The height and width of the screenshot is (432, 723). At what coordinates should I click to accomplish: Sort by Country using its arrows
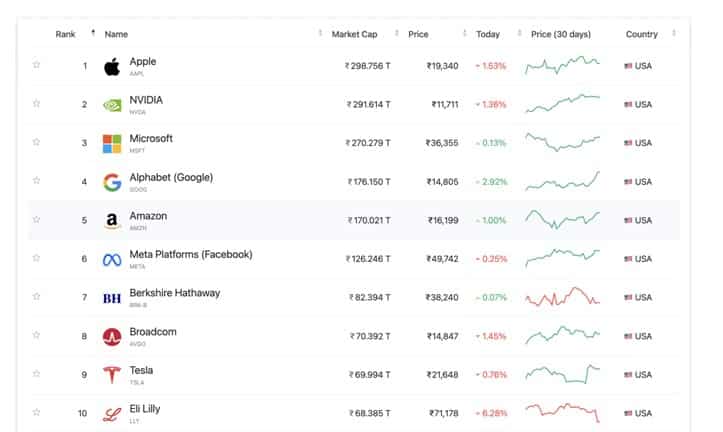[x=674, y=33]
